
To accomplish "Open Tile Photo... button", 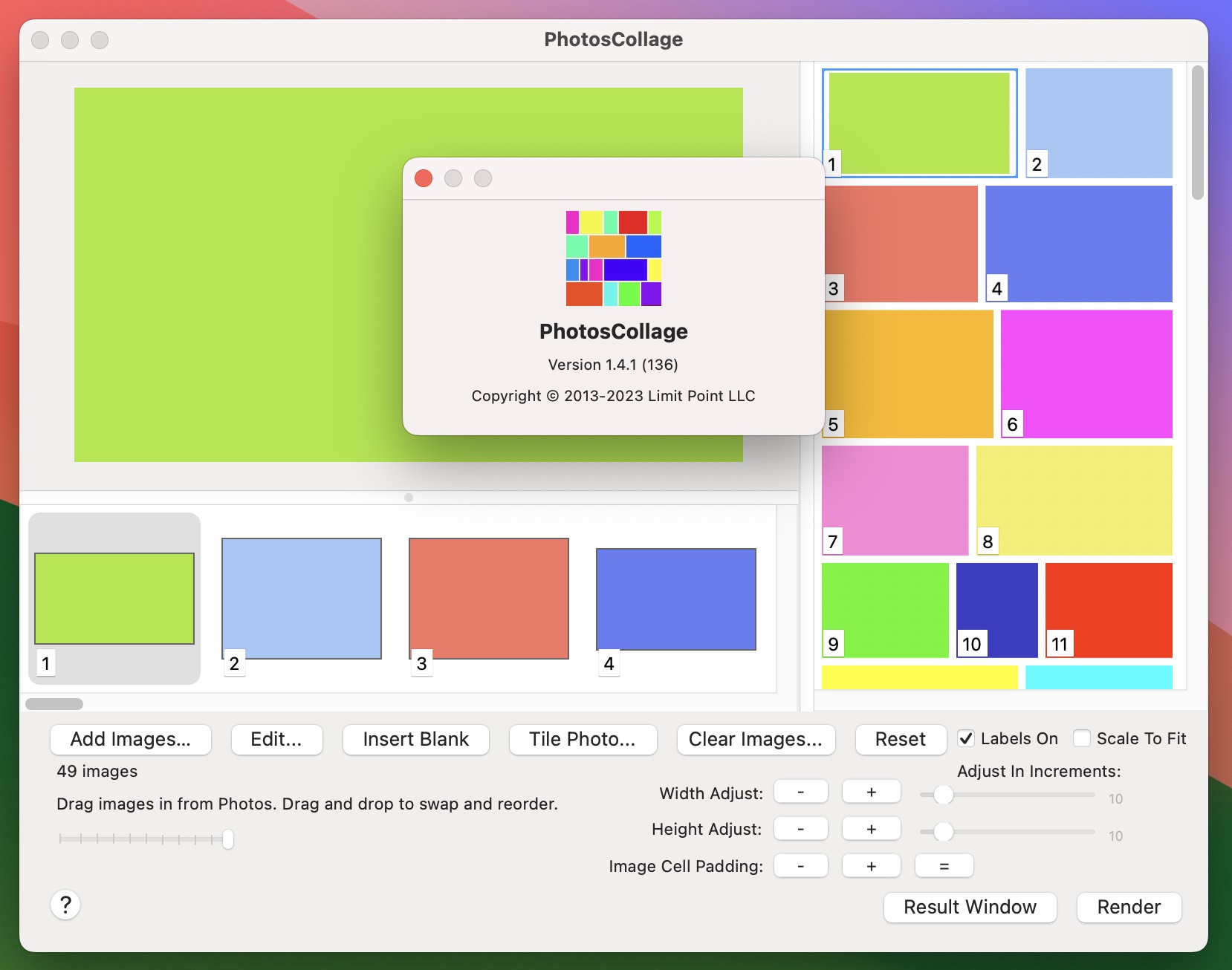I will pyautogui.click(x=583, y=739).
